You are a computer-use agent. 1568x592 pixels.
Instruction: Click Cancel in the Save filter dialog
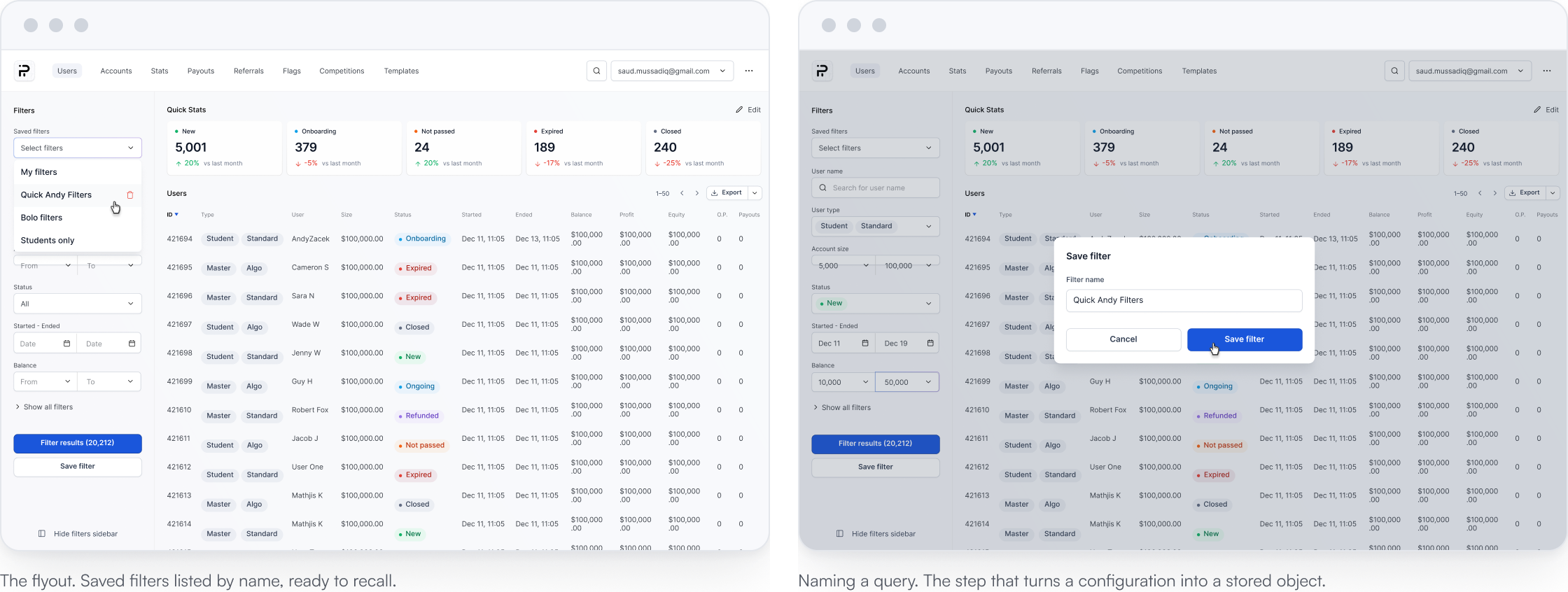coord(1123,339)
